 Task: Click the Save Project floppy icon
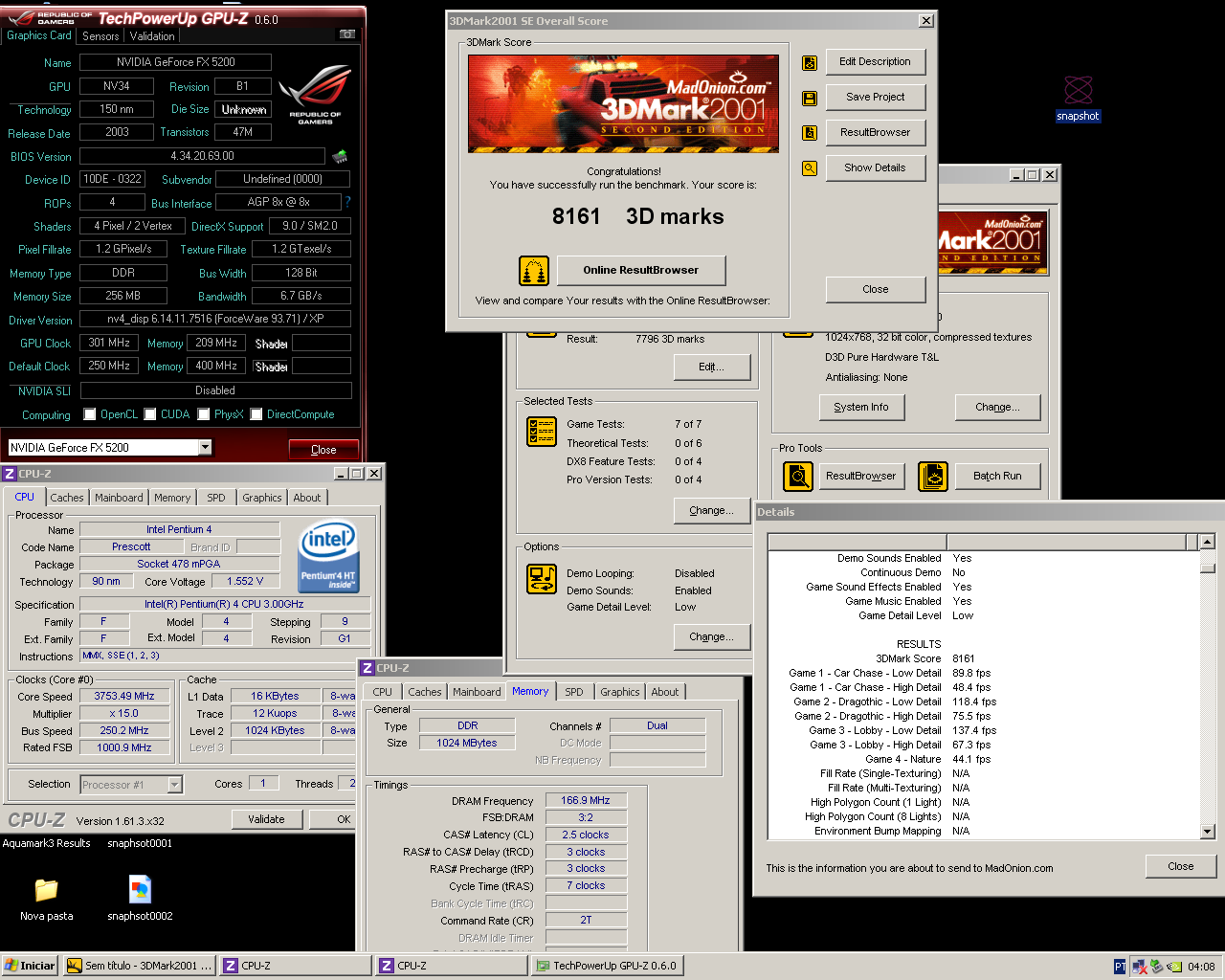810,99
